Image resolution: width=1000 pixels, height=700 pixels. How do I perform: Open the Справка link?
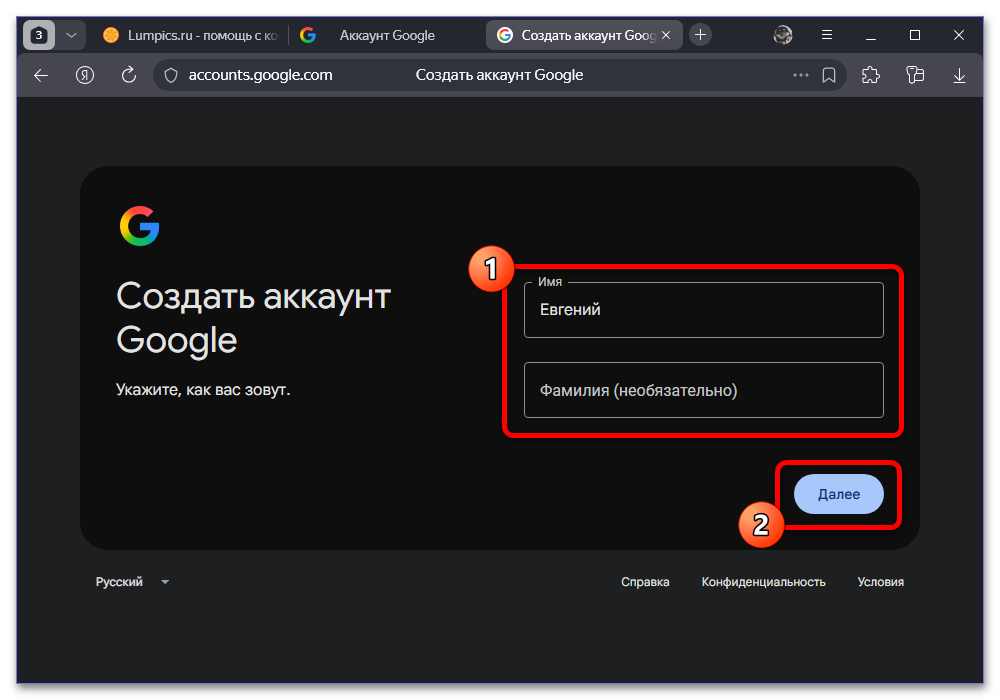coord(645,582)
